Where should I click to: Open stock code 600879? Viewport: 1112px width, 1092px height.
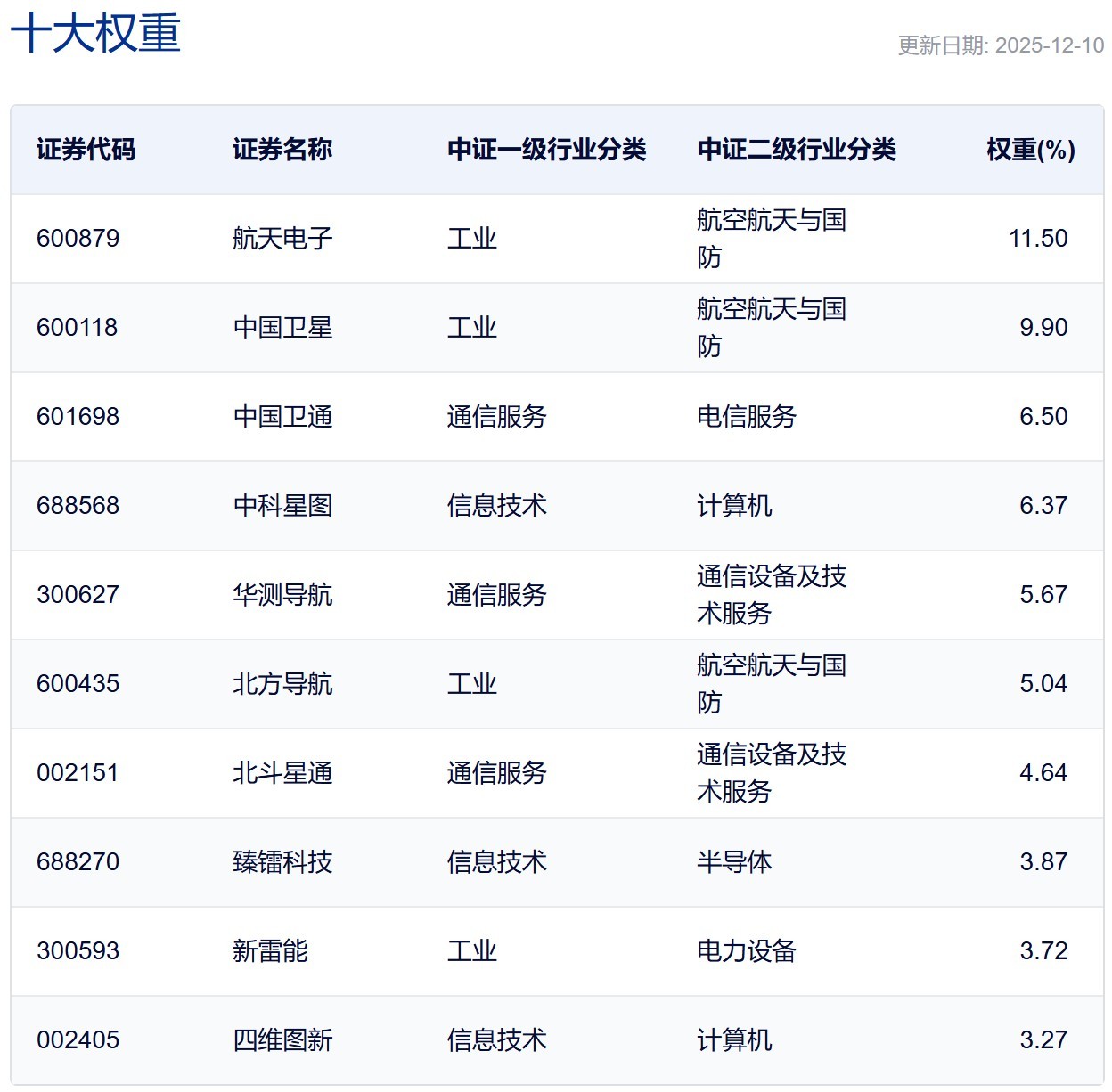point(78,239)
